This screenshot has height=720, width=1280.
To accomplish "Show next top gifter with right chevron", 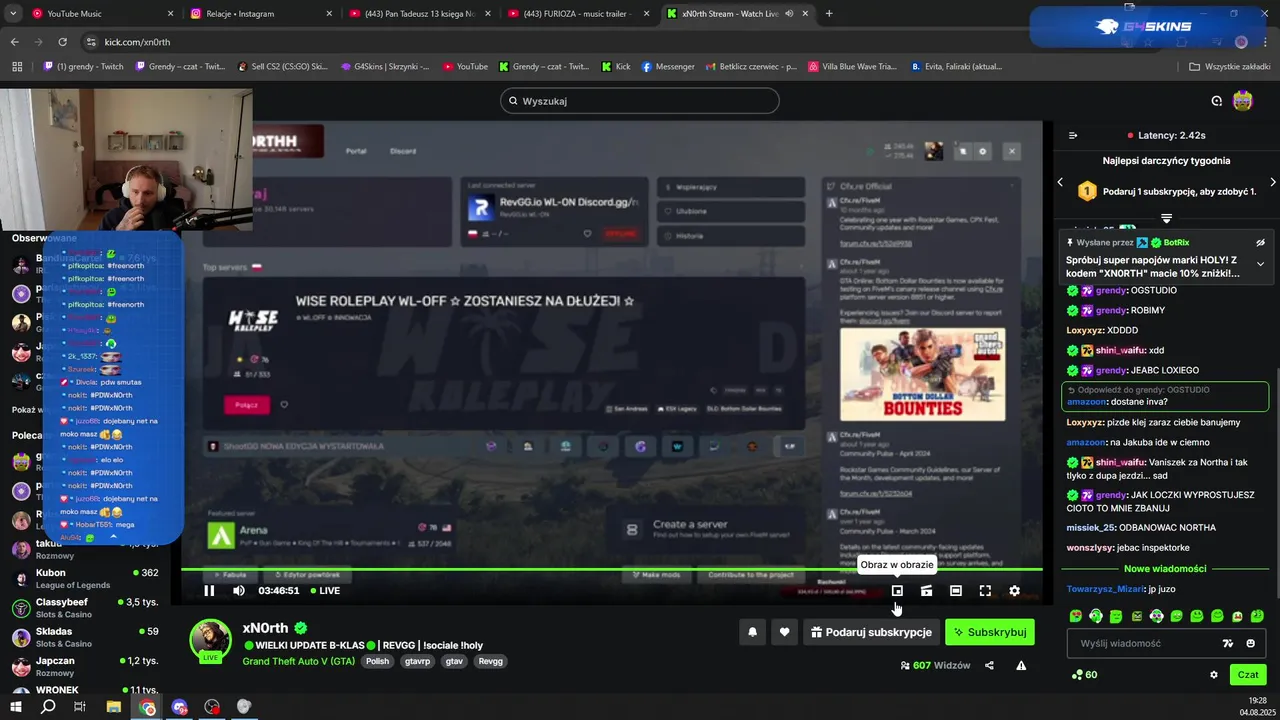I will (1272, 182).
